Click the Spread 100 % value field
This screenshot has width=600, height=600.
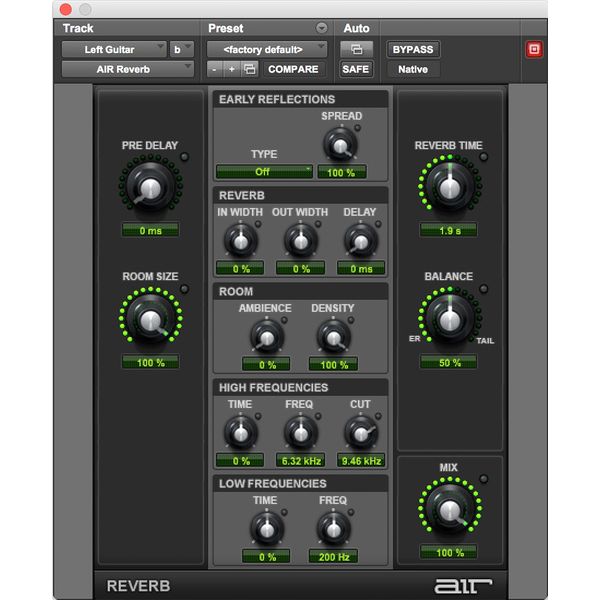point(342,172)
